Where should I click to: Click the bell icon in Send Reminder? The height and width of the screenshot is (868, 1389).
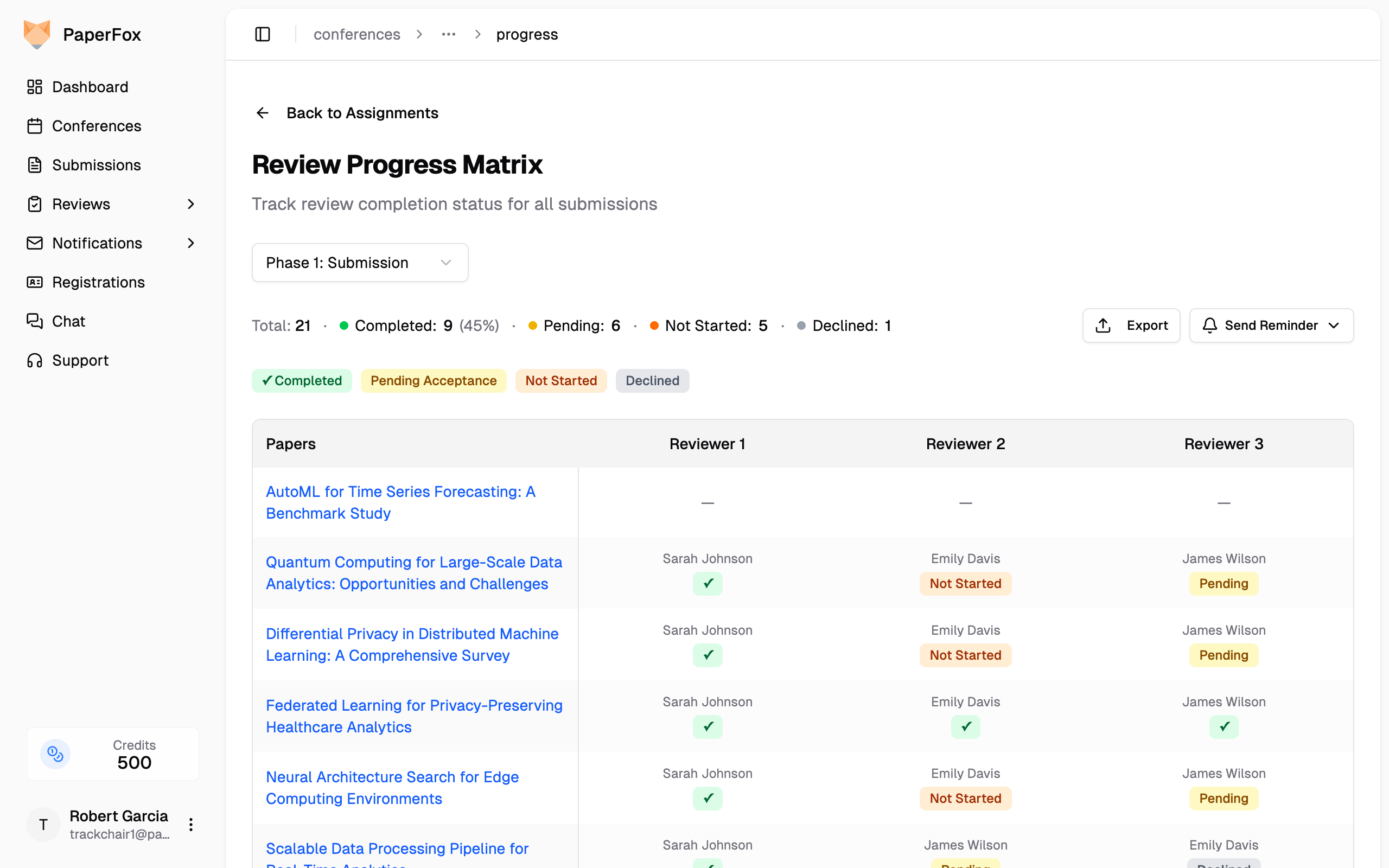1209,325
